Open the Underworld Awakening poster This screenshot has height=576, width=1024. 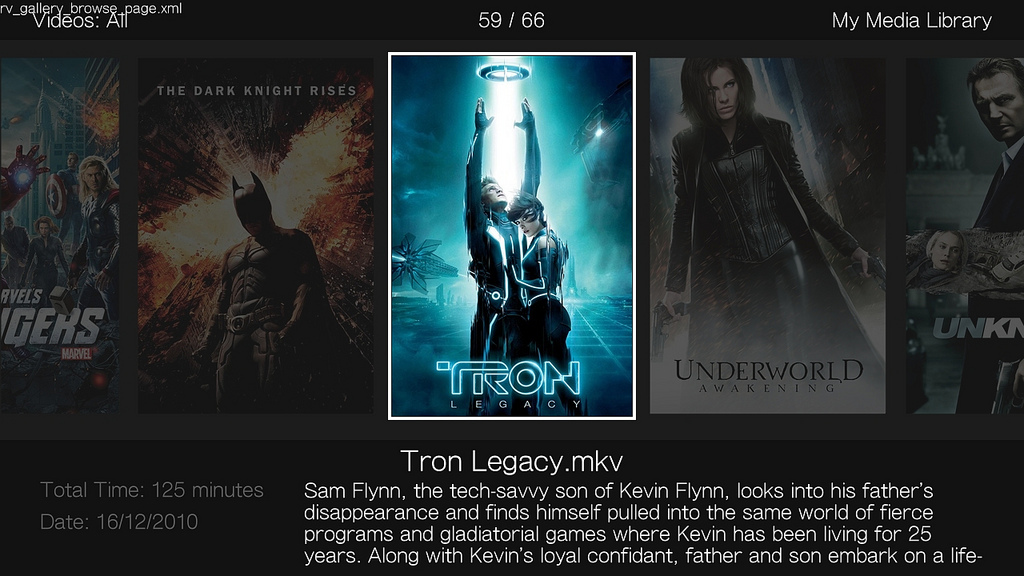pos(767,236)
